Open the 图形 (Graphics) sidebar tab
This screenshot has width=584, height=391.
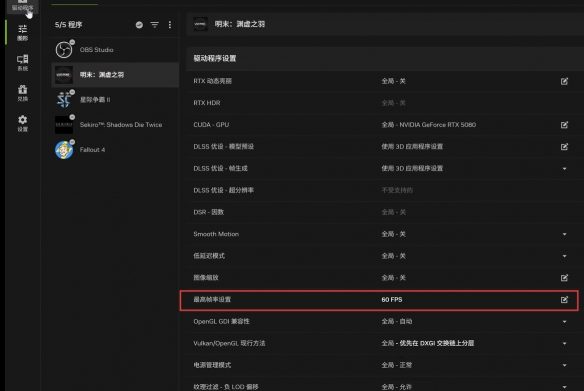22,32
